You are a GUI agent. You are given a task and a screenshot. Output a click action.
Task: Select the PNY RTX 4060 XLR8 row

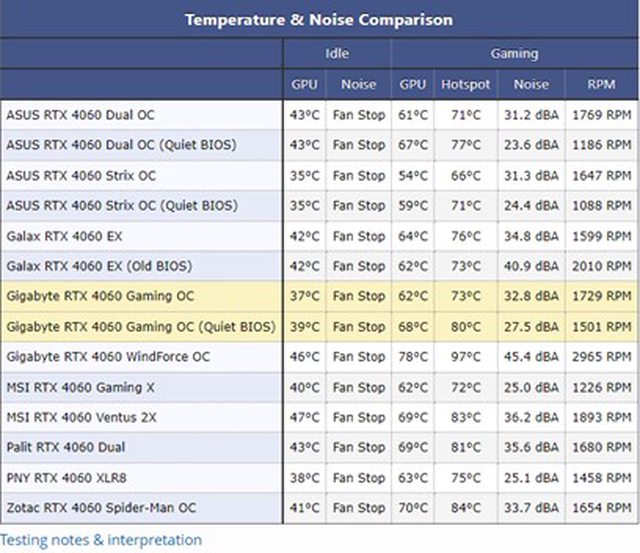[69, 477]
